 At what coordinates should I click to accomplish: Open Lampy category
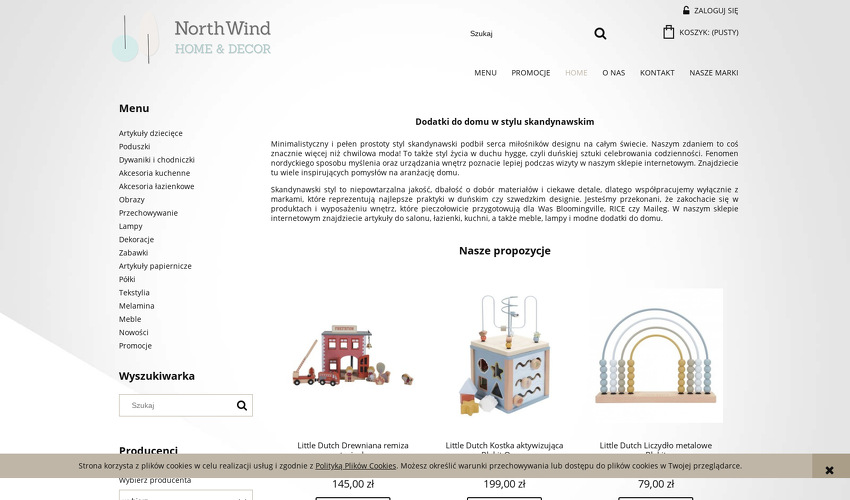(x=131, y=226)
